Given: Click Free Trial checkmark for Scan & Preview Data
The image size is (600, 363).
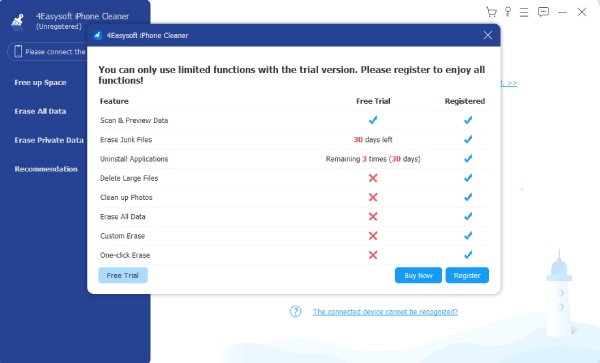Looking at the screenshot, I should pos(373,120).
